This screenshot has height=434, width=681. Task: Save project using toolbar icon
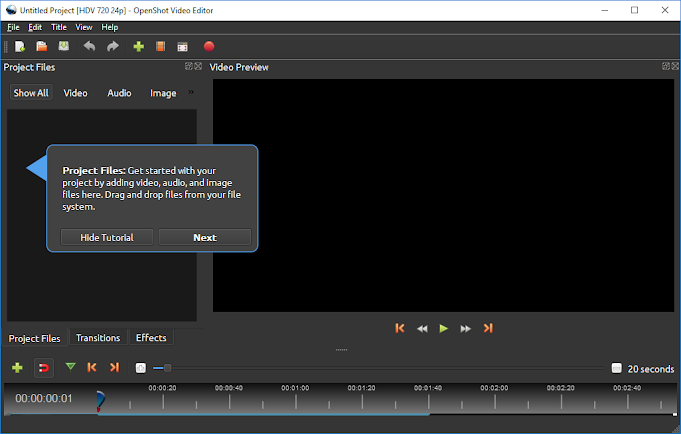tap(64, 46)
